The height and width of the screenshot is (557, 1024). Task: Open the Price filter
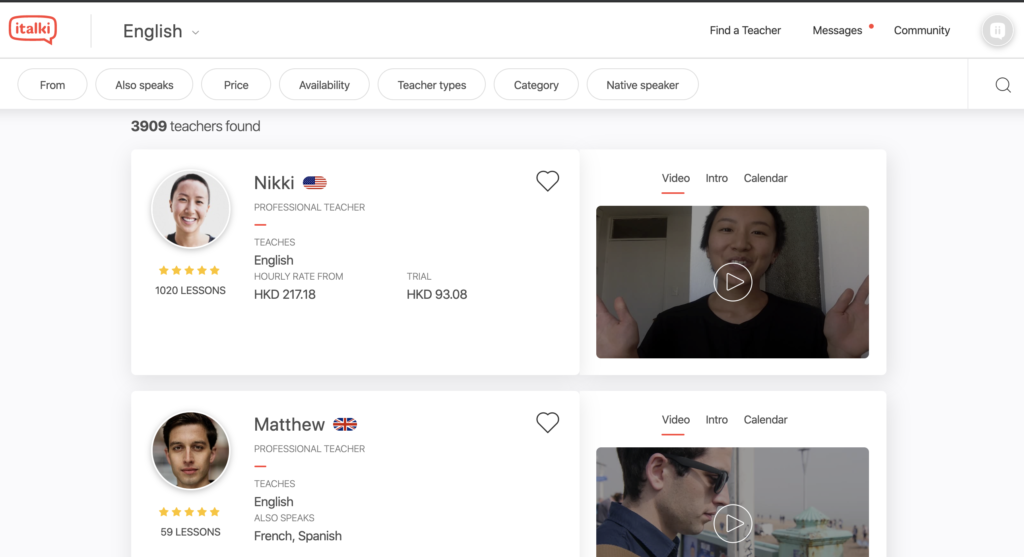coord(236,85)
